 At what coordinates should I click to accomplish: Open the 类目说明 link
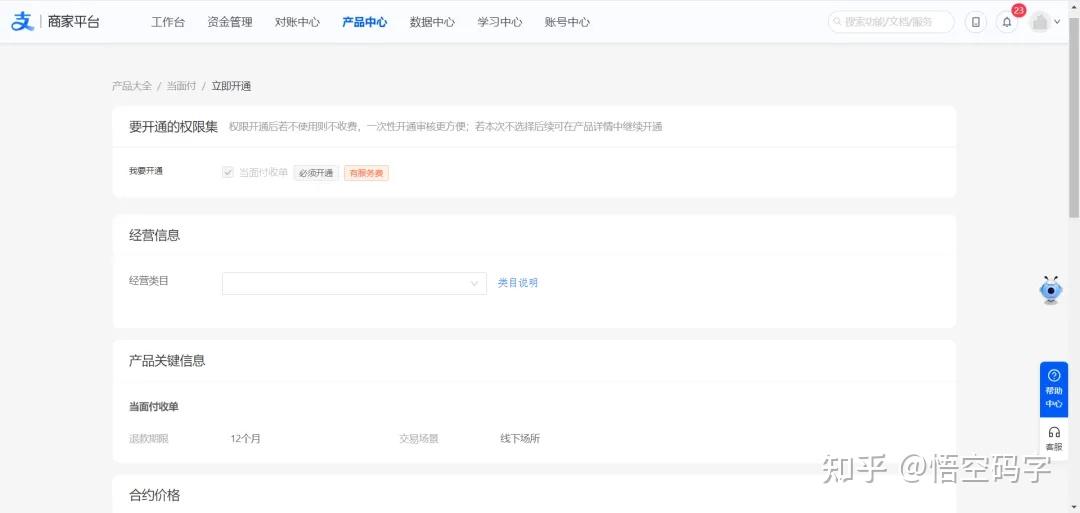click(518, 283)
